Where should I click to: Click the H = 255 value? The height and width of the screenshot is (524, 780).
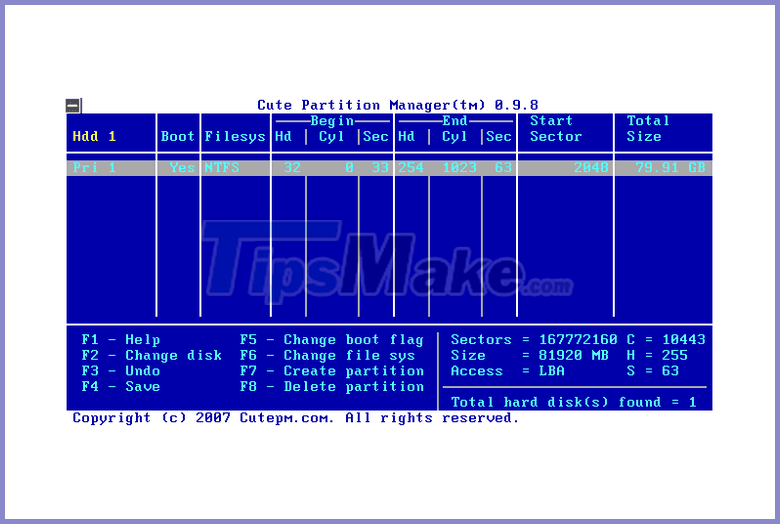(657, 355)
